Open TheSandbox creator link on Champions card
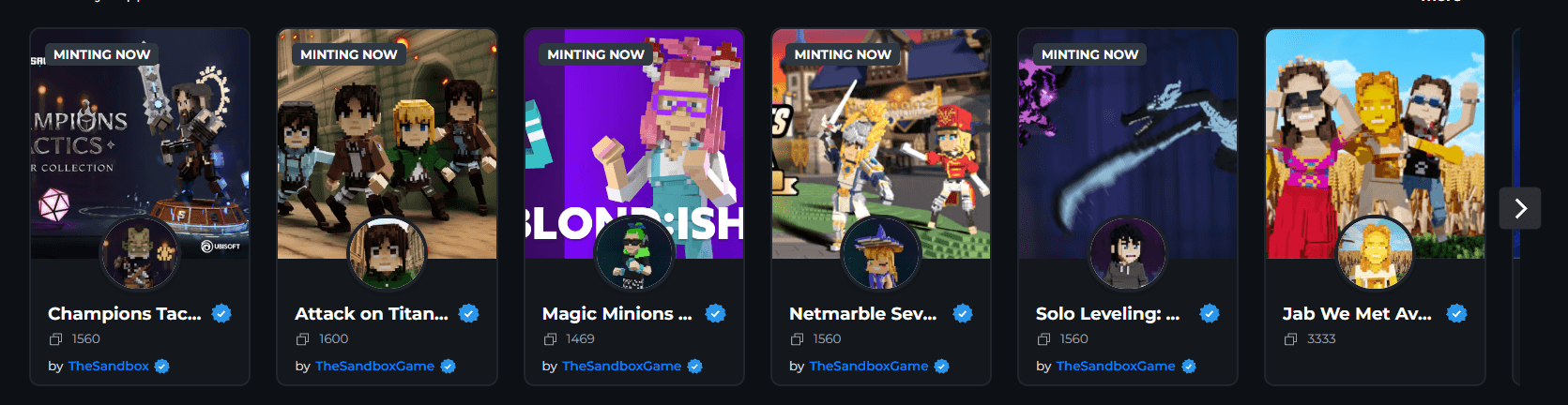 click(x=108, y=367)
